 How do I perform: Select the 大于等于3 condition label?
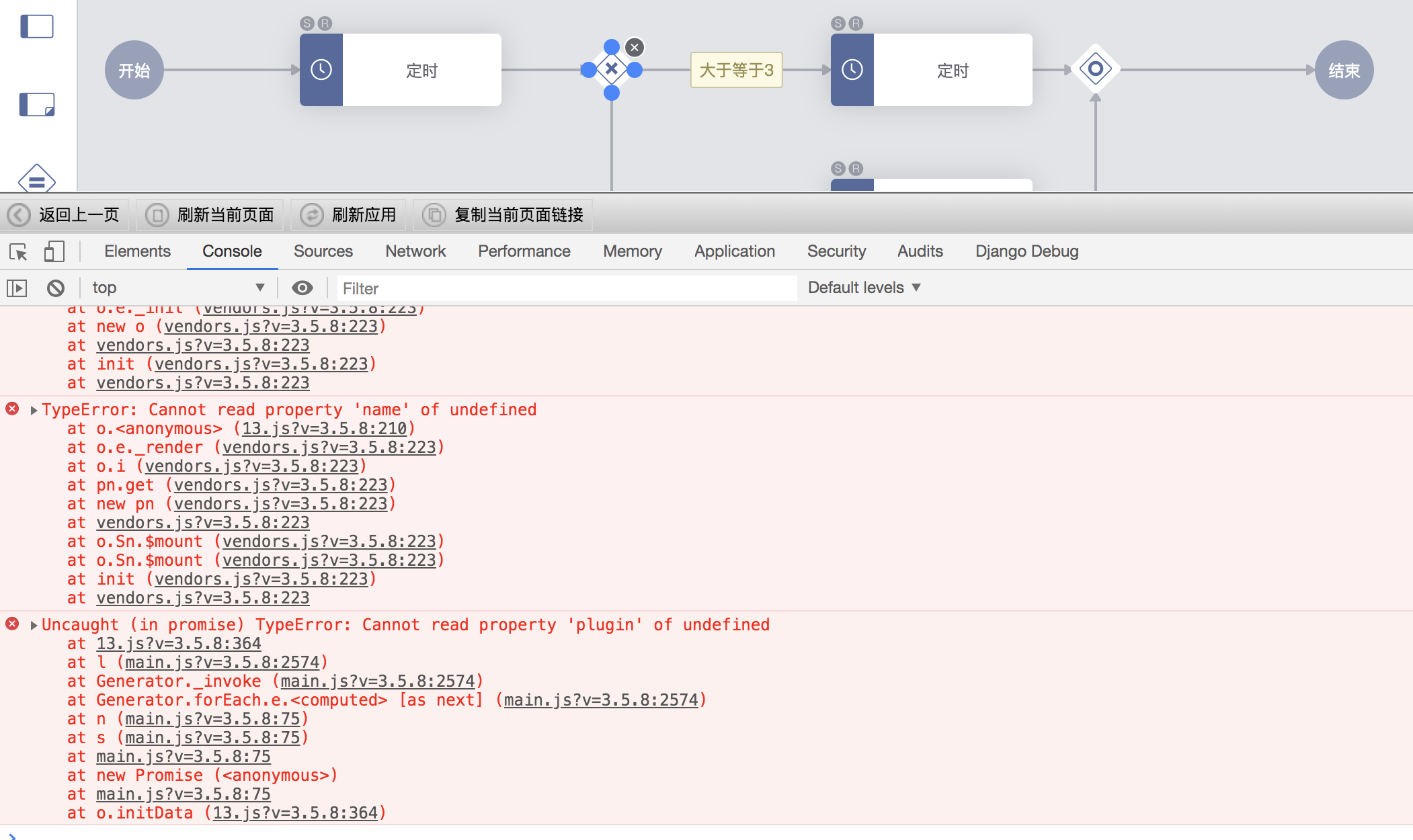coord(737,69)
